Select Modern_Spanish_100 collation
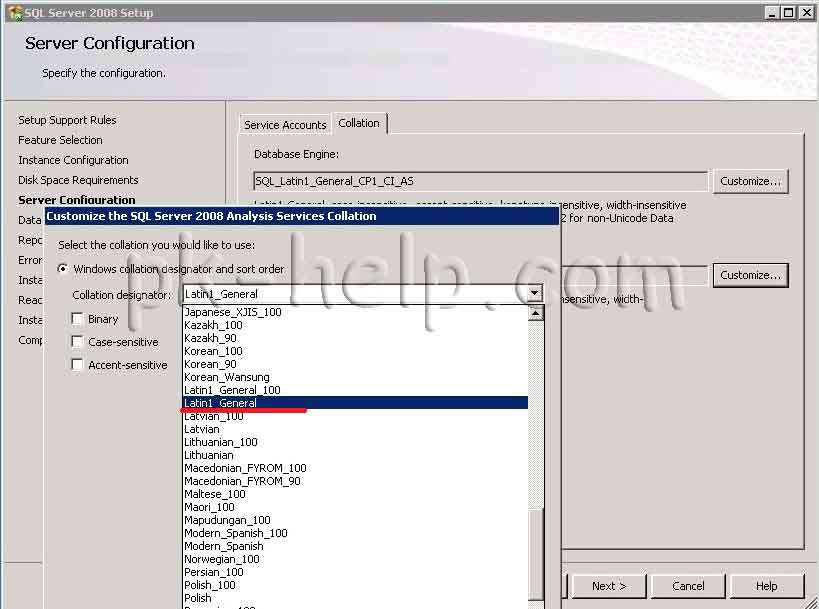The width and height of the screenshot is (819, 609). coord(356,533)
